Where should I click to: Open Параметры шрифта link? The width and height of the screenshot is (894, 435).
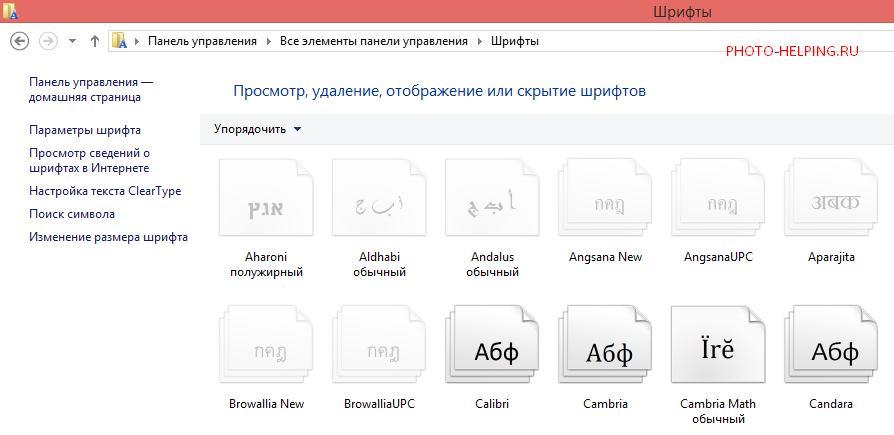coord(85,130)
